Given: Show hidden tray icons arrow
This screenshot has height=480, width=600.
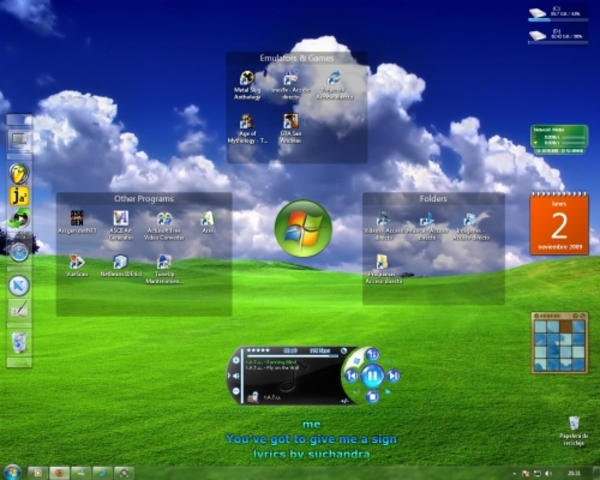Looking at the screenshot, I should click(514, 474).
